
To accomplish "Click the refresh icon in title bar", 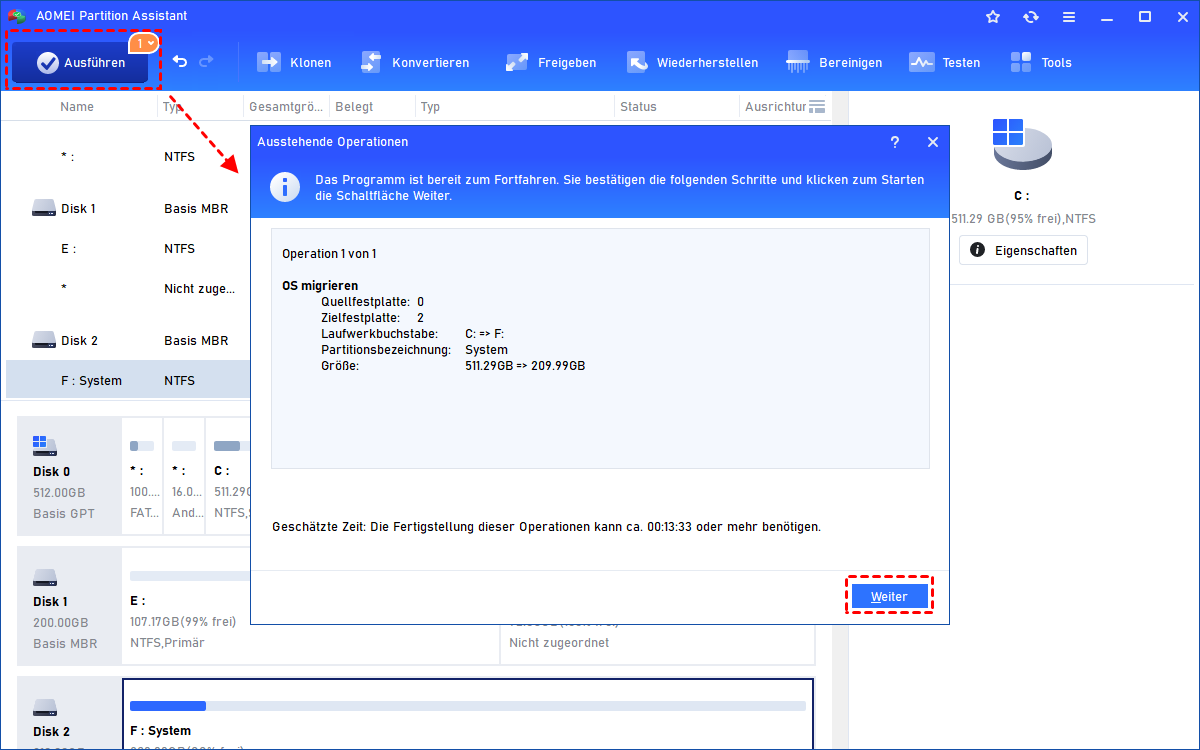I will 1031,16.
